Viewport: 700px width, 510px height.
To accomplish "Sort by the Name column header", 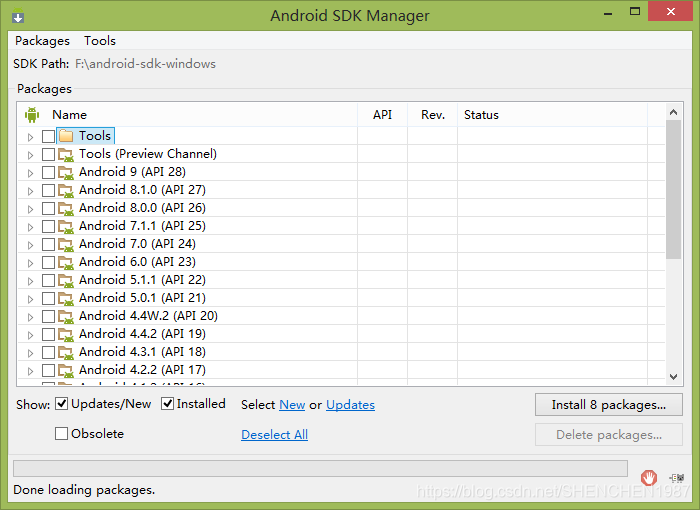I will click(188, 115).
